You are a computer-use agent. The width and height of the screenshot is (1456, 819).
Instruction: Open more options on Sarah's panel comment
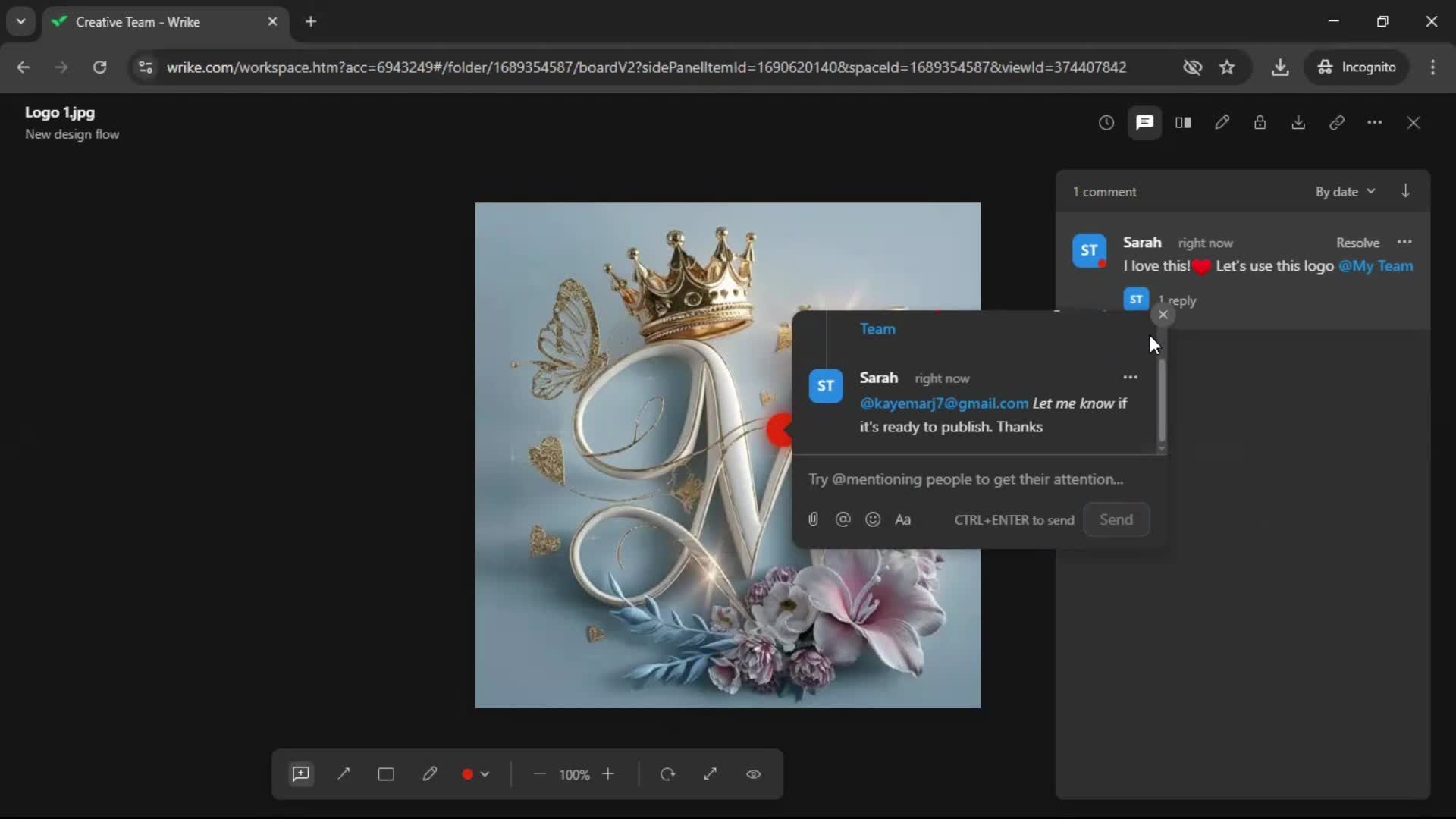pyautogui.click(x=1404, y=243)
